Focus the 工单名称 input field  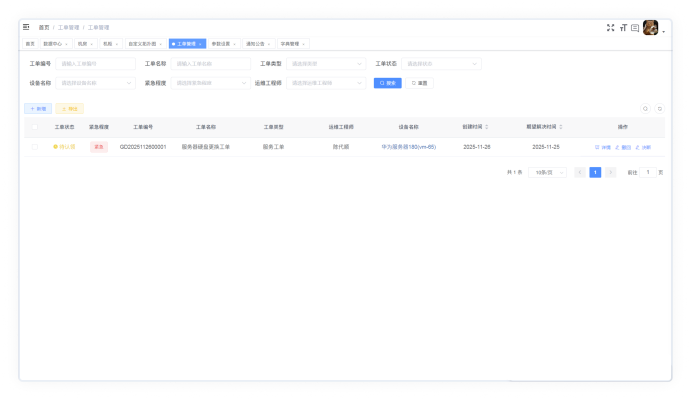(211, 64)
